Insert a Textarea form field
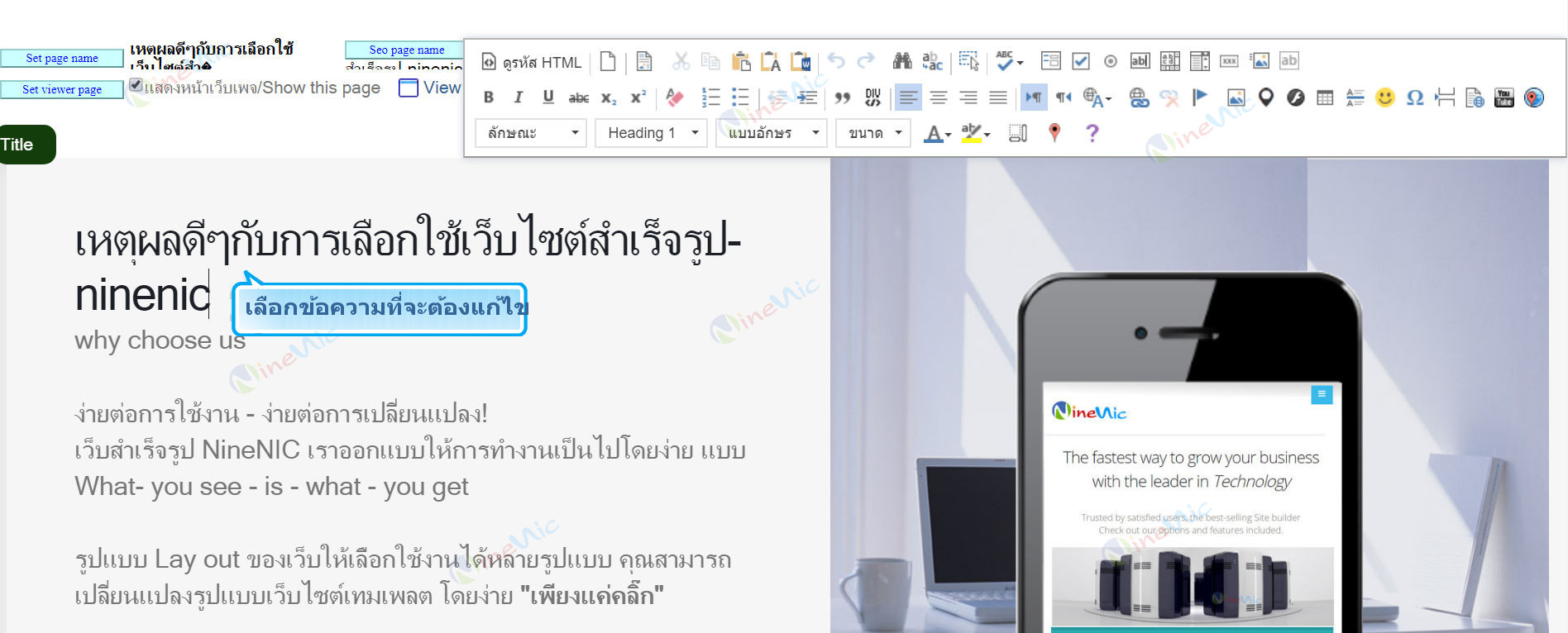Viewport: 1568px width, 633px height. [x=1169, y=61]
